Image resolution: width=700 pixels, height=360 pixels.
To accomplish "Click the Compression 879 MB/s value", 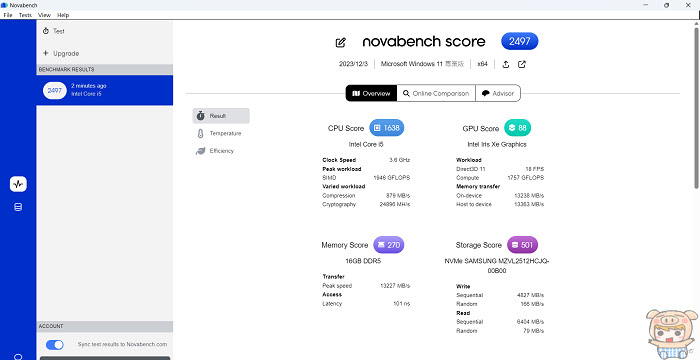I will 398,195.
